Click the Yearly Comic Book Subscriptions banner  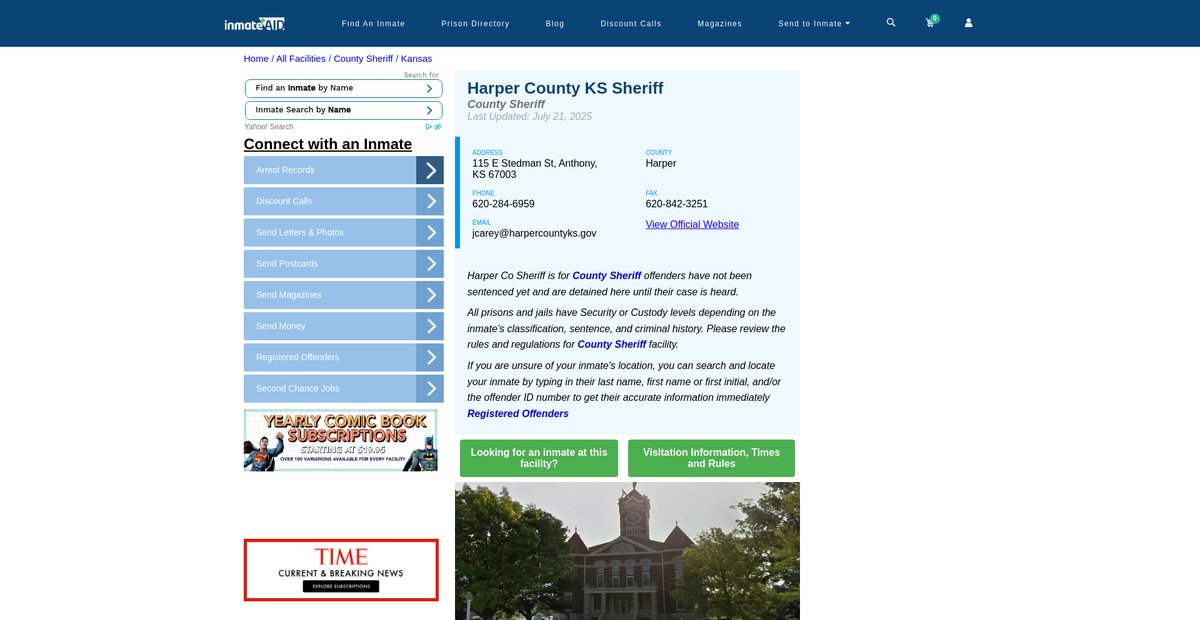[x=341, y=440]
